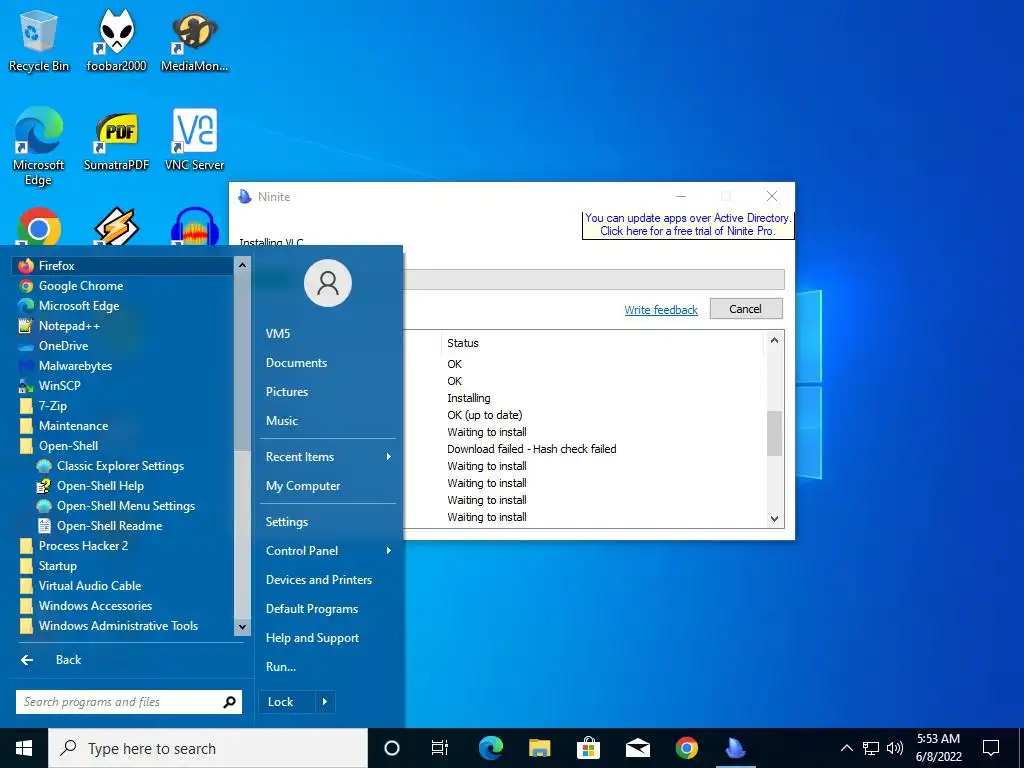
Task: Click the VM5 user name entry
Action: click(328, 334)
